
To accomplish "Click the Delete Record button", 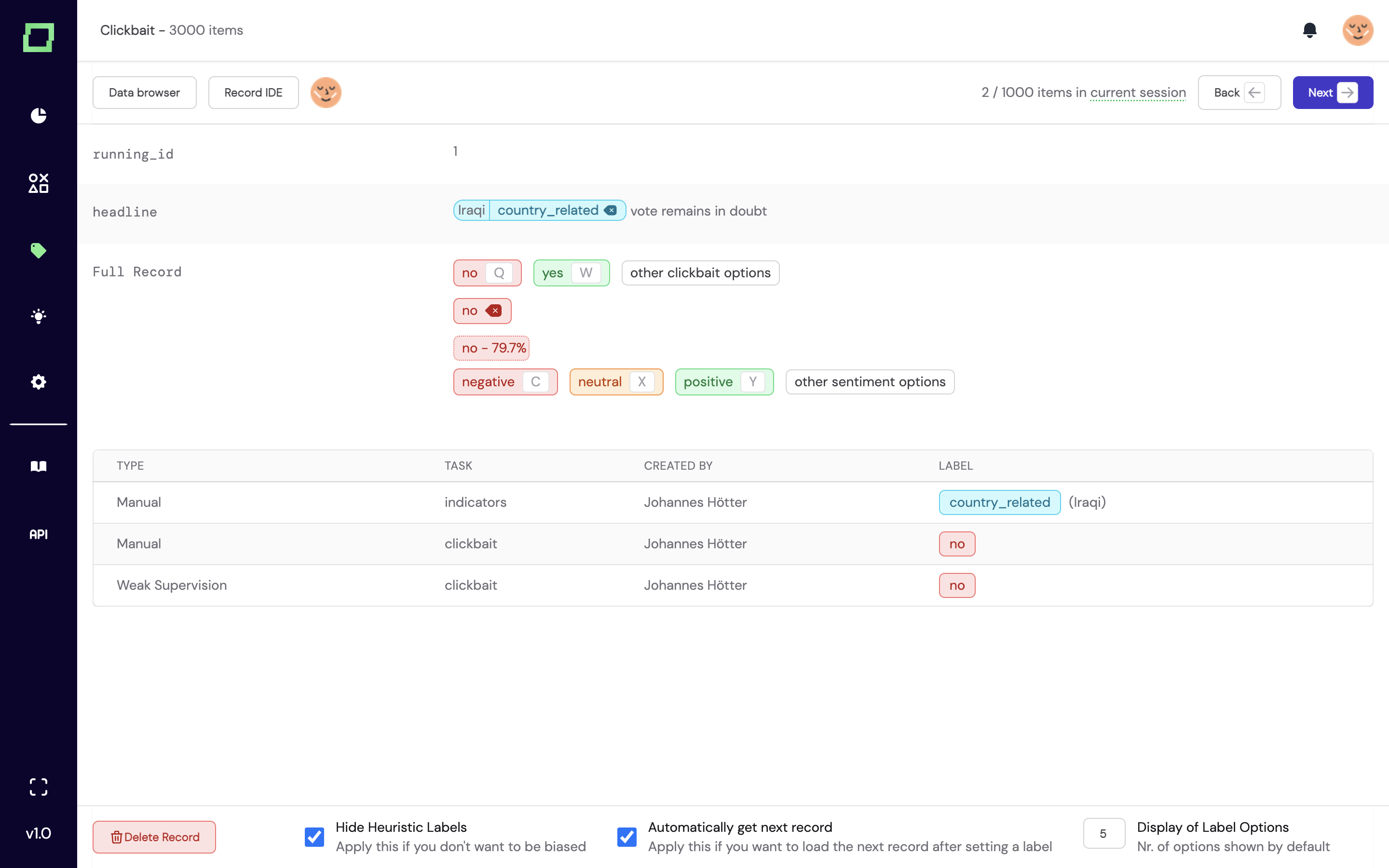I will click(x=154, y=837).
